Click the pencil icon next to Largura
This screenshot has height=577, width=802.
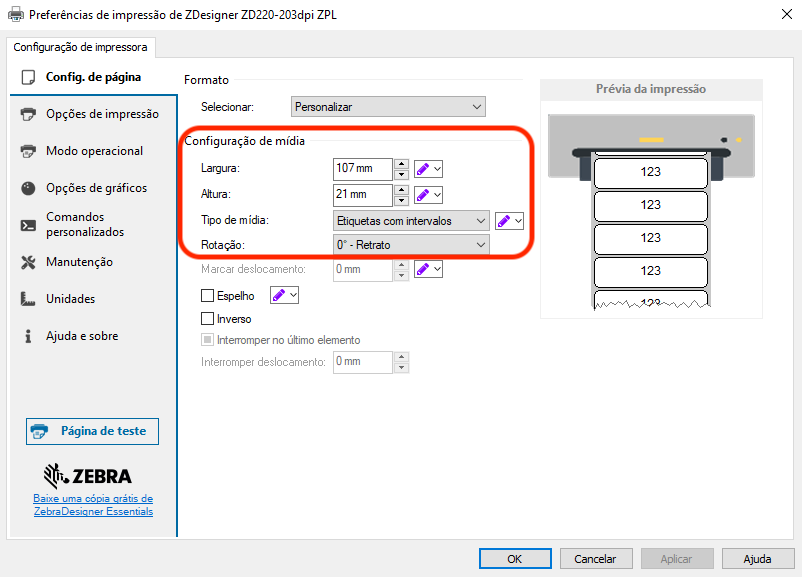[x=423, y=168]
